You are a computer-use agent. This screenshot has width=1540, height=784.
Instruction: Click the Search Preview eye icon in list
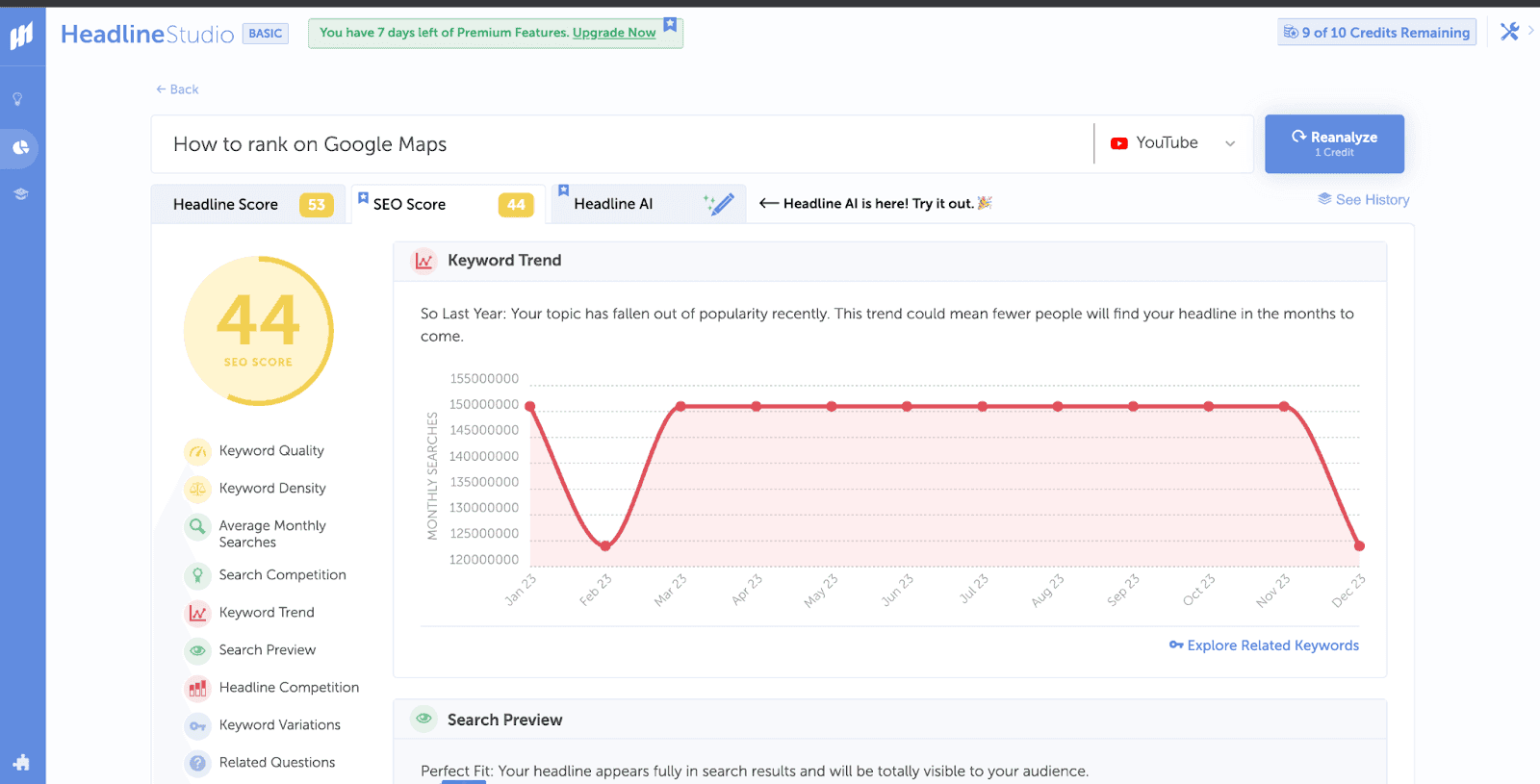tap(197, 650)
